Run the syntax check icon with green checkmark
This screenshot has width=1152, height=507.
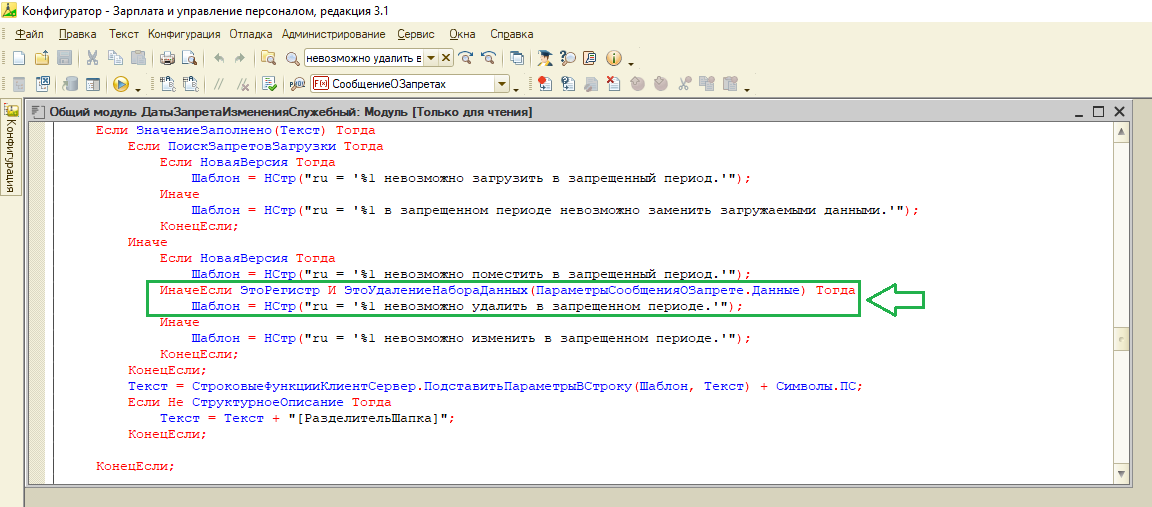point(269,84)
